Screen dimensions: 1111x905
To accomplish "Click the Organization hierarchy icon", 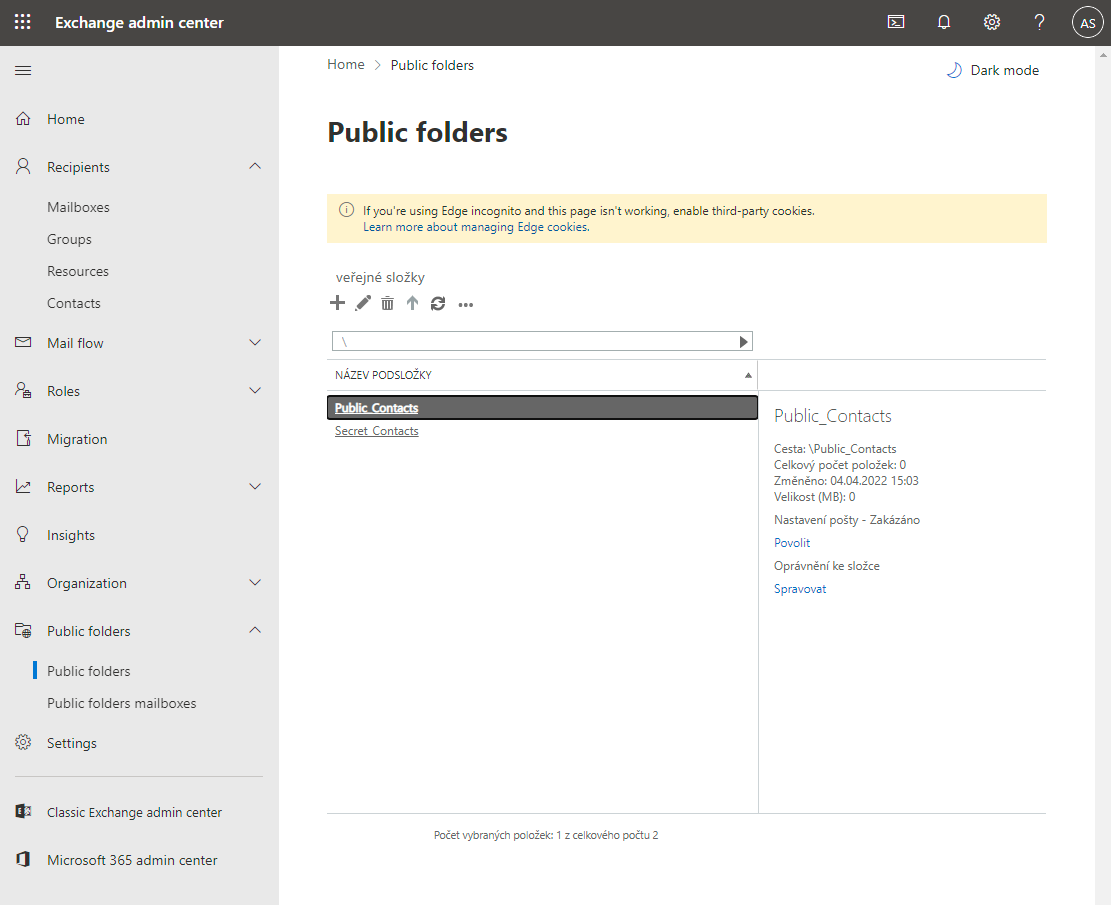I will click(x=23, y=583).
